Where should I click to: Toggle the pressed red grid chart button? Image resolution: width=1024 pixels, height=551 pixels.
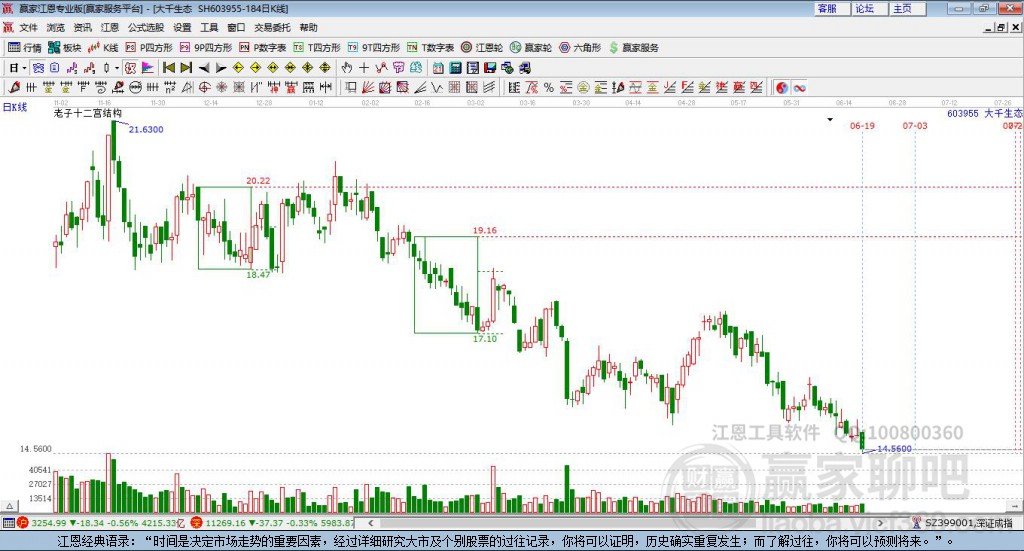click(130, 68)
